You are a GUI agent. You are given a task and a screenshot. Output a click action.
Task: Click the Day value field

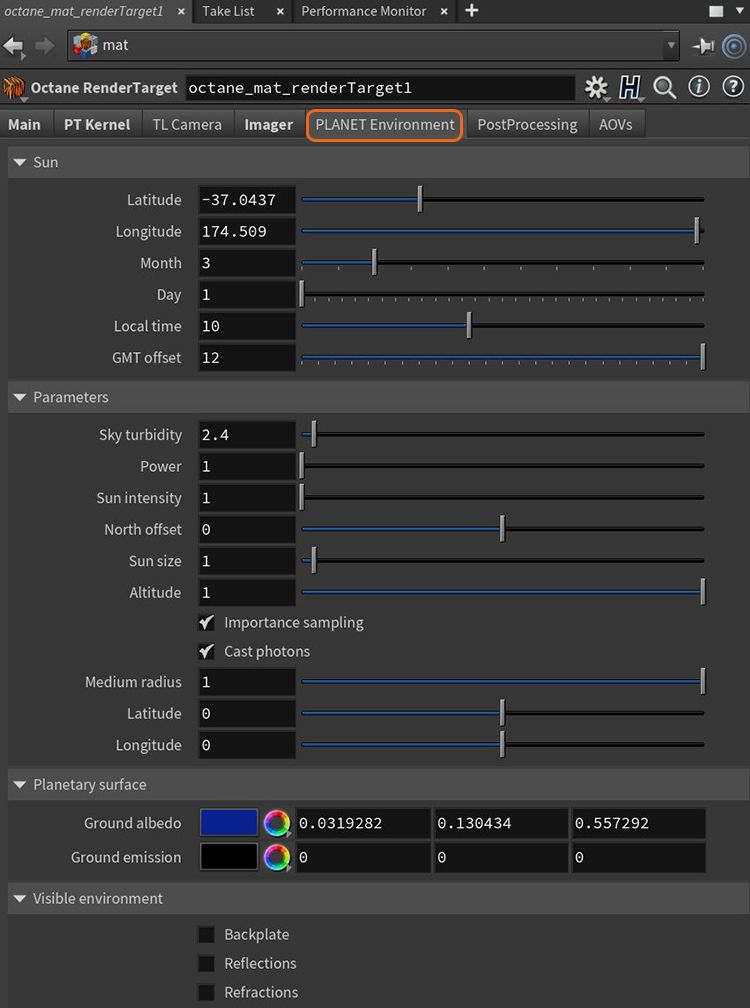(247, 294)
